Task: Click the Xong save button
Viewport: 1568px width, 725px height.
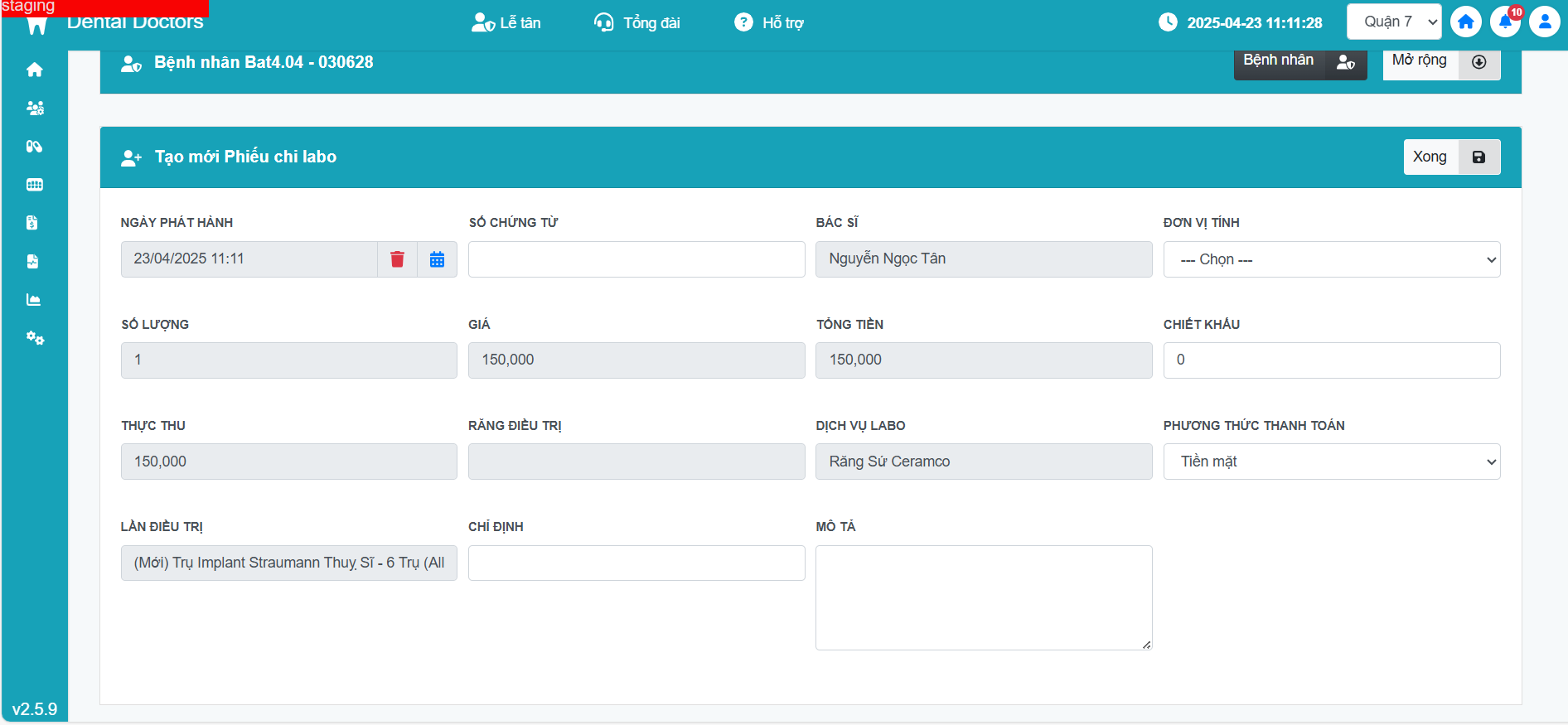Action: pos(1450,157)
